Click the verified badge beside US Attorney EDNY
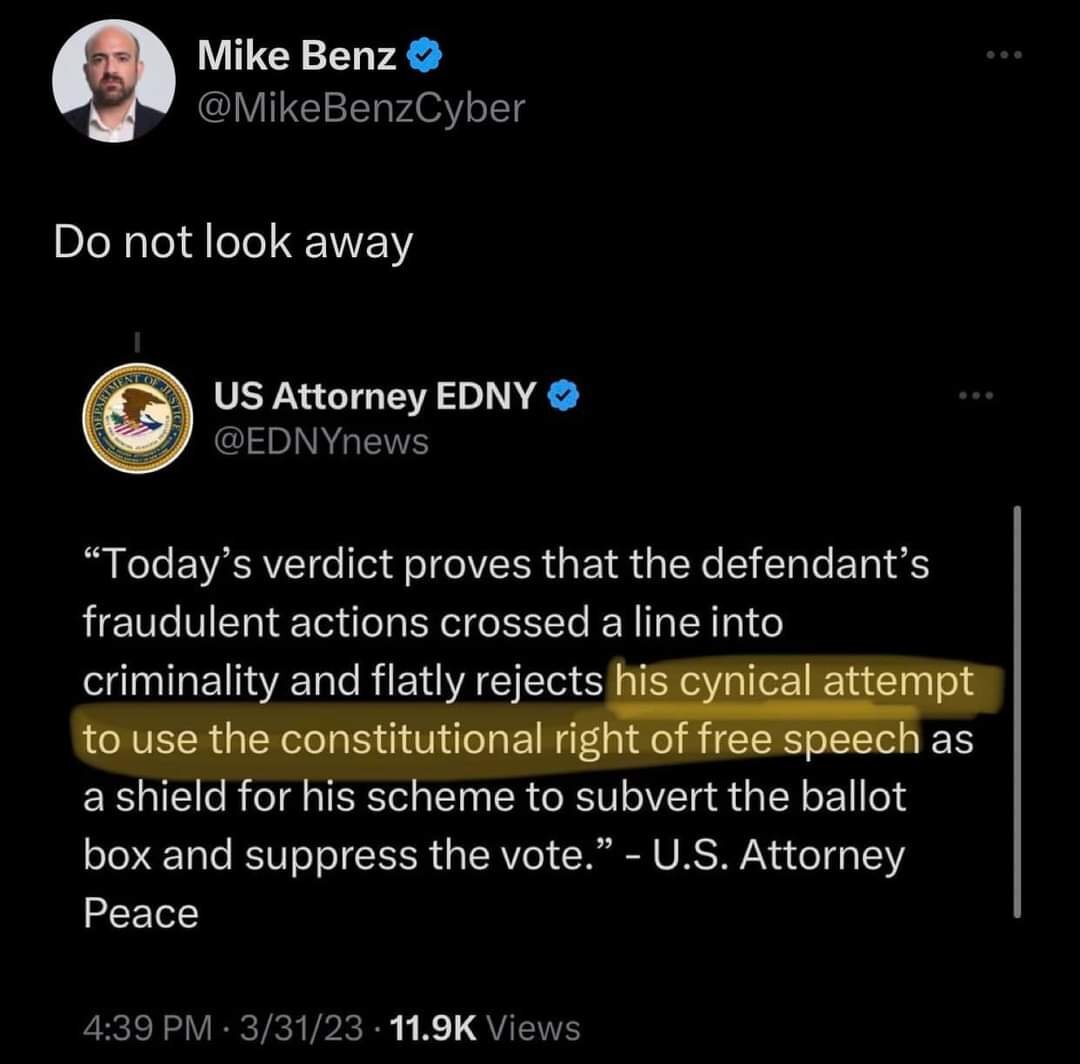 tap(564, 398)
